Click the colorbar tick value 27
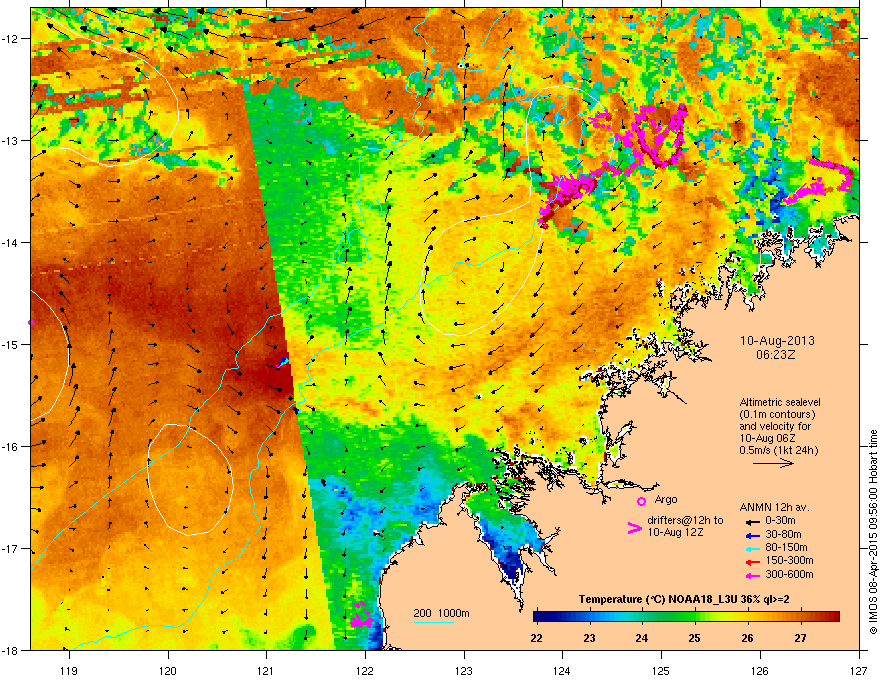880x680 pixels. (x=801, y=638)
